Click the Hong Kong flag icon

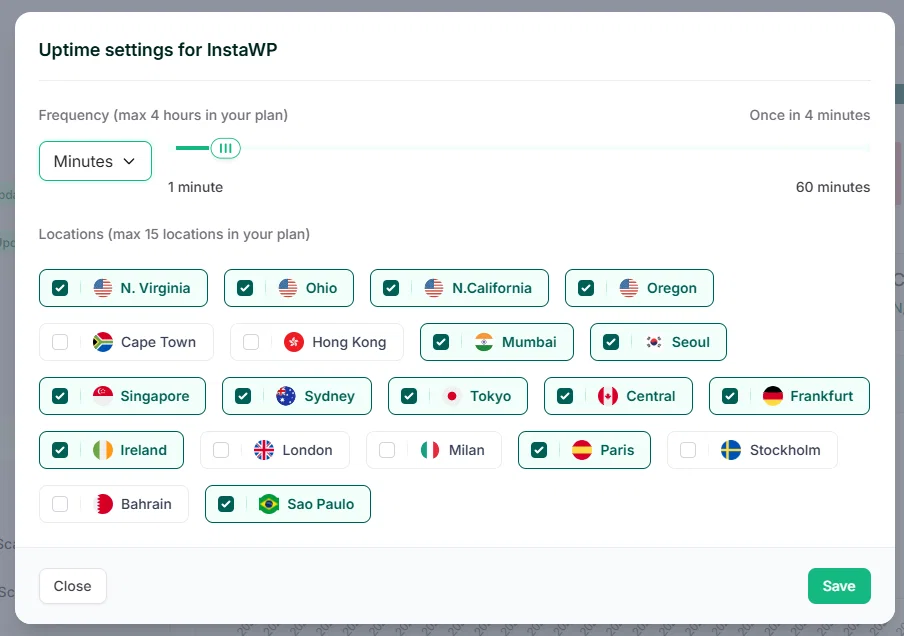coord(294,342)
